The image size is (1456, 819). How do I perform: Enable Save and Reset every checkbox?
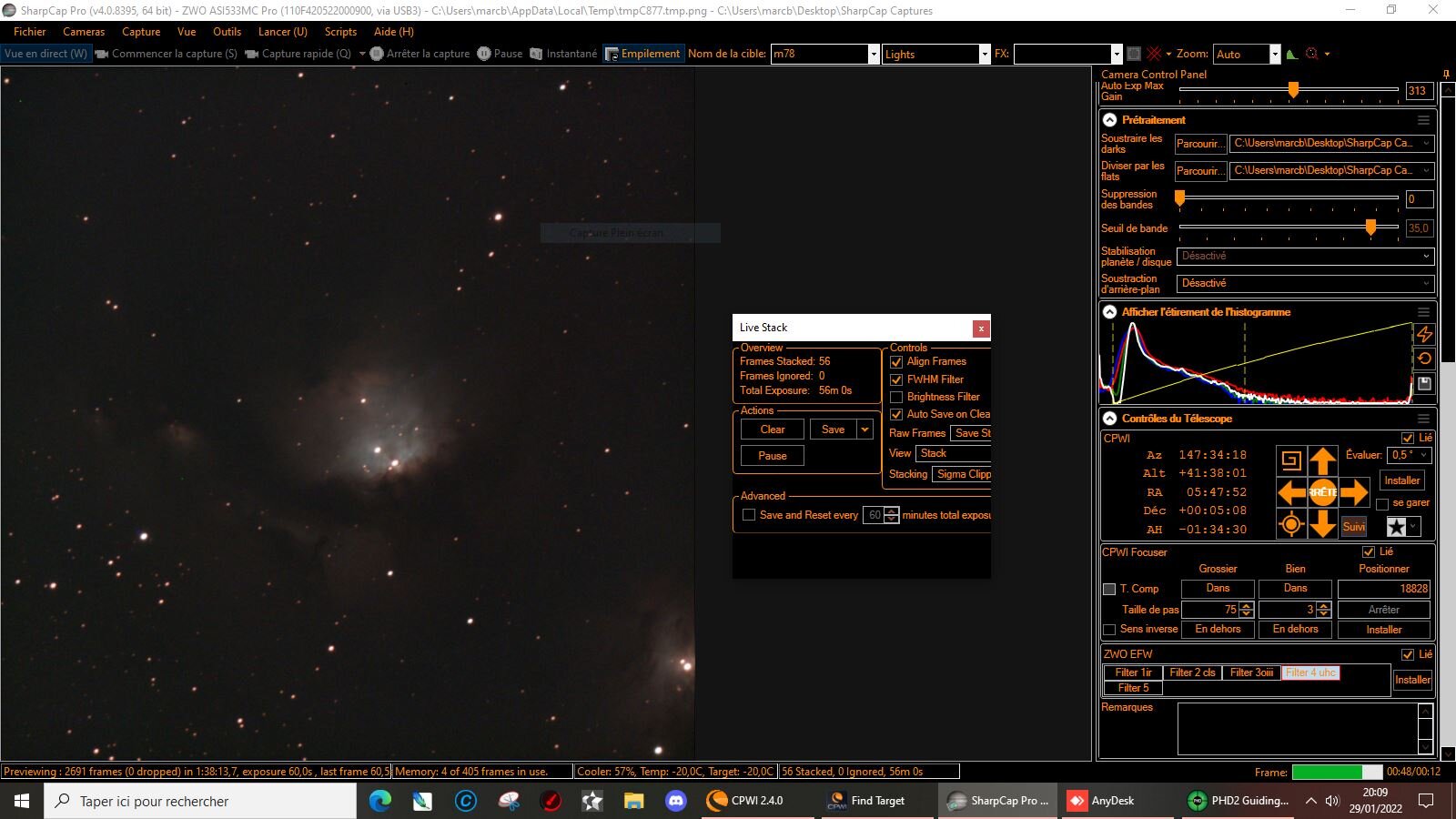tap(749, 515)
